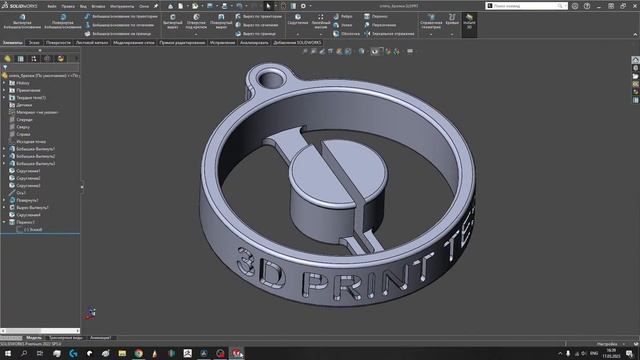This screenshot has height=360, width=640.
Task: Click the Настройка status bar entry
Action: [607, 344]
